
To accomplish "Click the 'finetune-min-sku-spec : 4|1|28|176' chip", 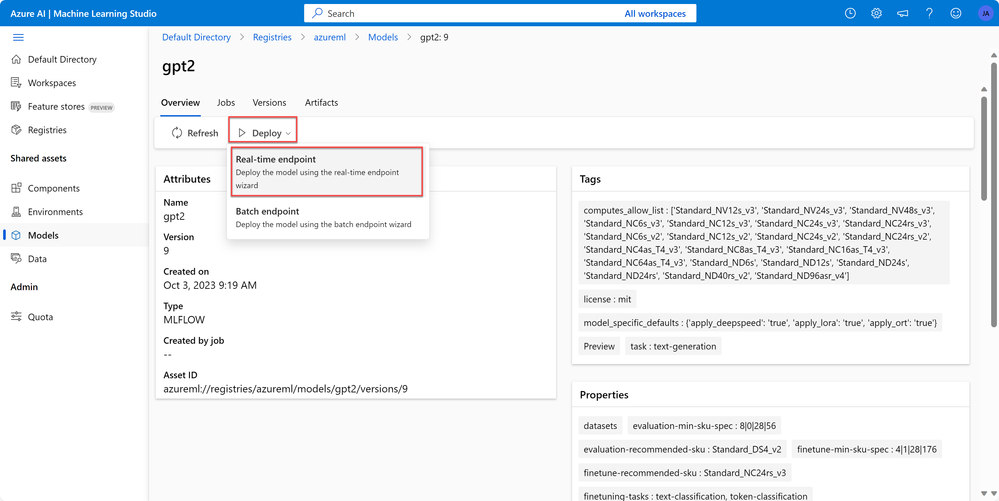I will click(x=868, y=449).
